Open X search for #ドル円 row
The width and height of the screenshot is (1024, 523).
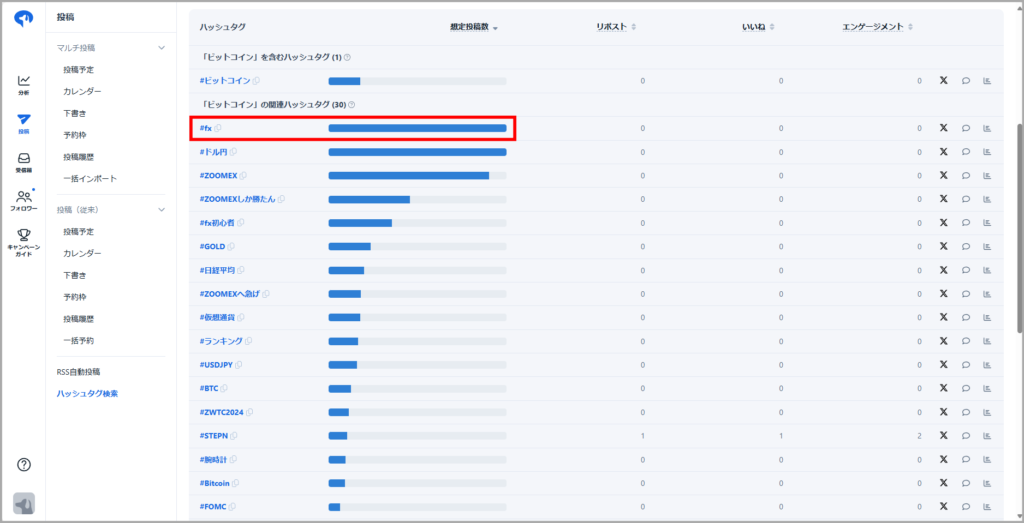943,151
